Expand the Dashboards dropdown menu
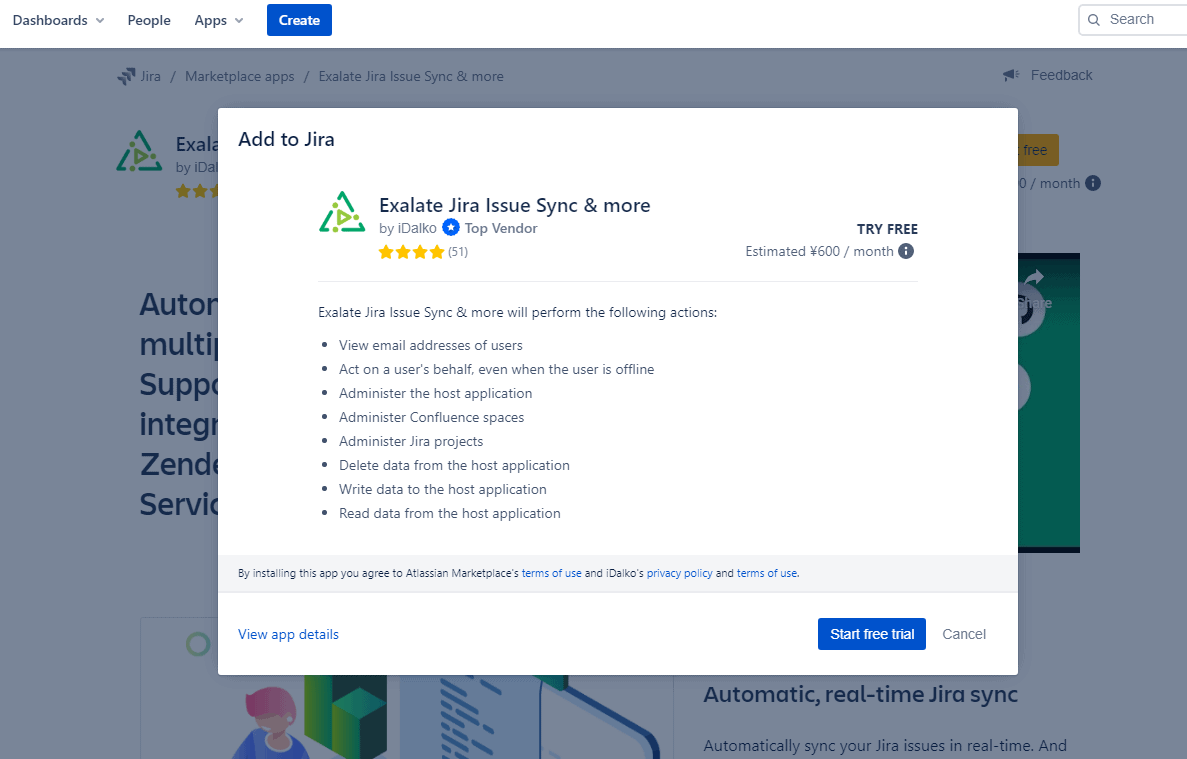Screen dimensions: 1187x759 point(58,20)
